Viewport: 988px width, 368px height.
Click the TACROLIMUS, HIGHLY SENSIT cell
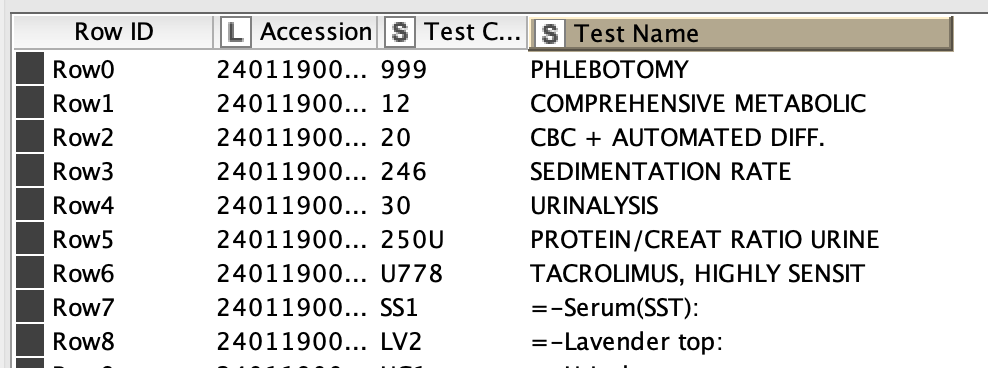[x=697, y=273]
